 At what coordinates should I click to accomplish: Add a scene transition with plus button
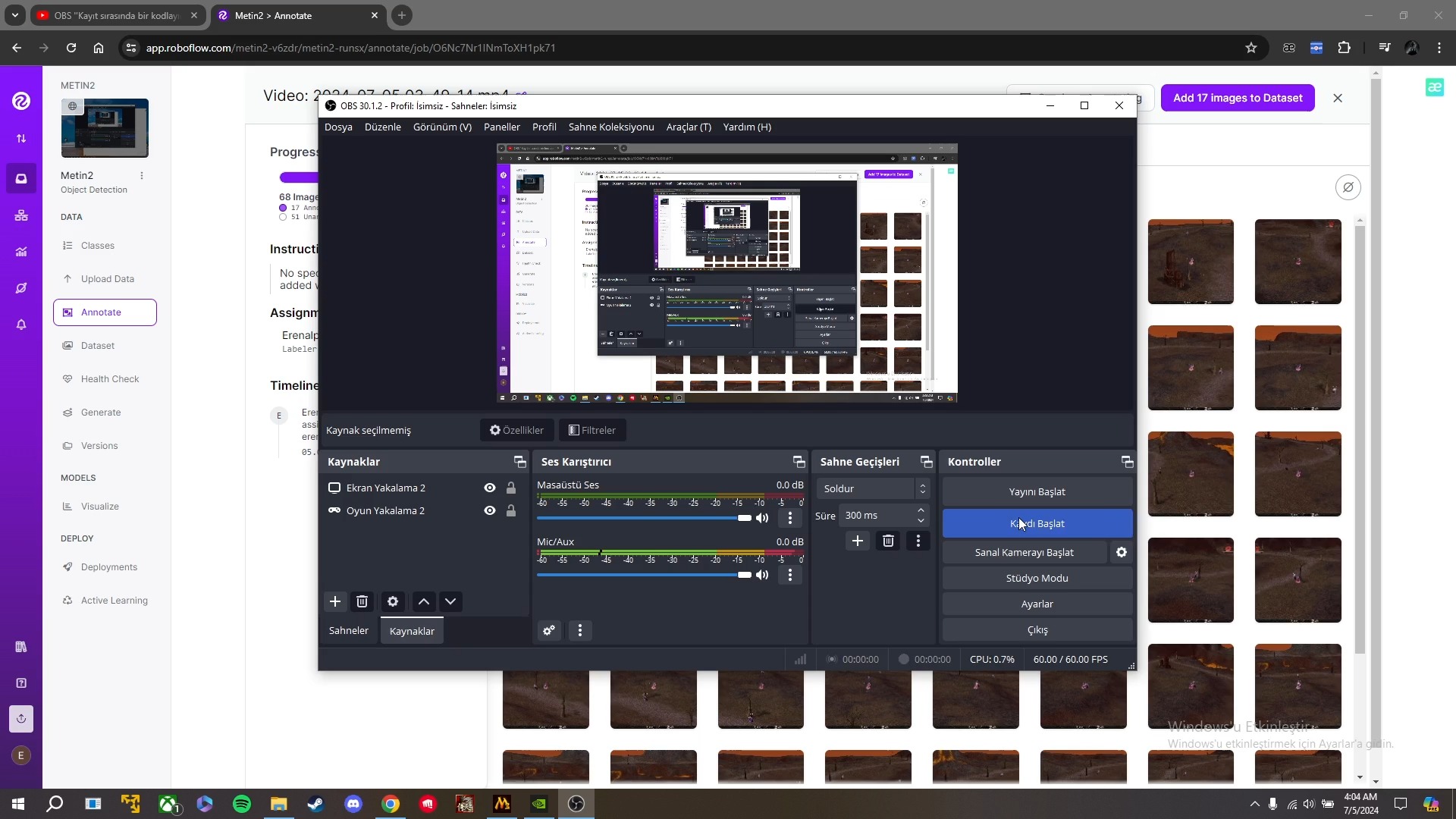click(x=858, y=541)
